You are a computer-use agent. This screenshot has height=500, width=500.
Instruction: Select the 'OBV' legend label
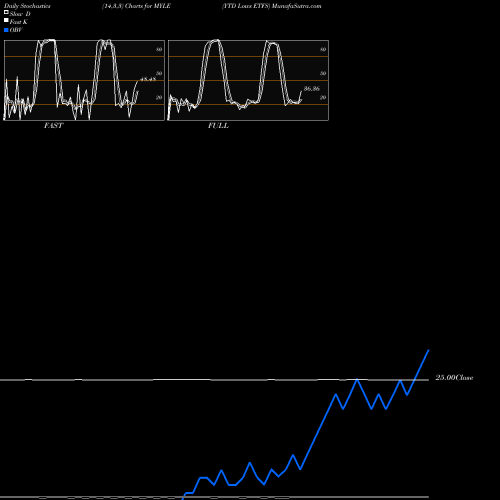(x=16, y=30)
